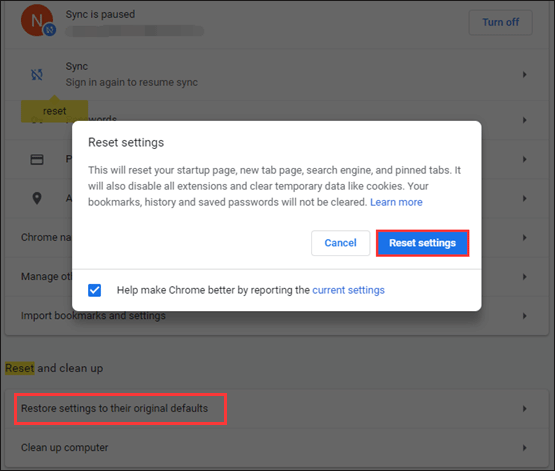Open the Learn more link

tap(396, 202)
